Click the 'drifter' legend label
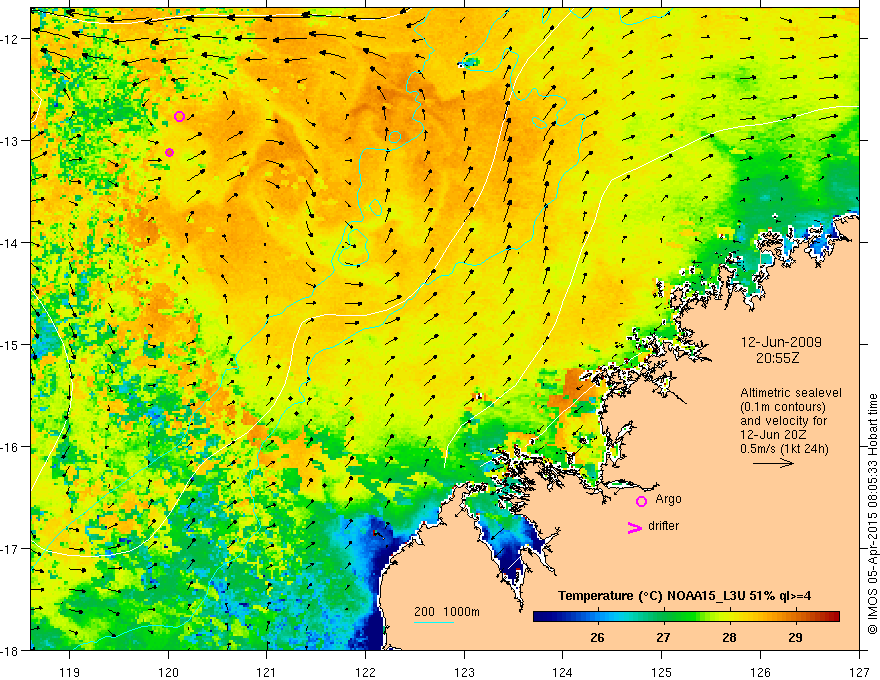The width and height of the screenshot is (880, 680). 663,526
